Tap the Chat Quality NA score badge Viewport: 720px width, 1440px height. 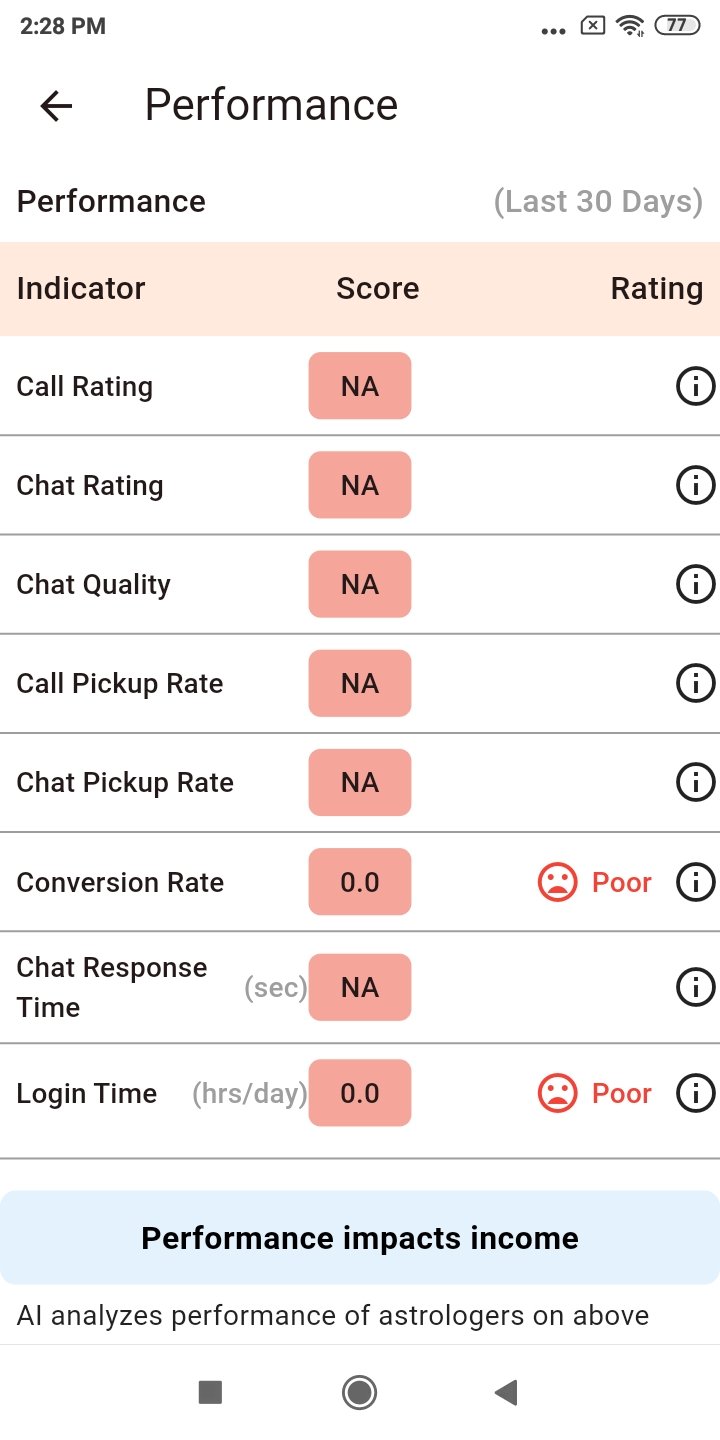tap(360, 584)
